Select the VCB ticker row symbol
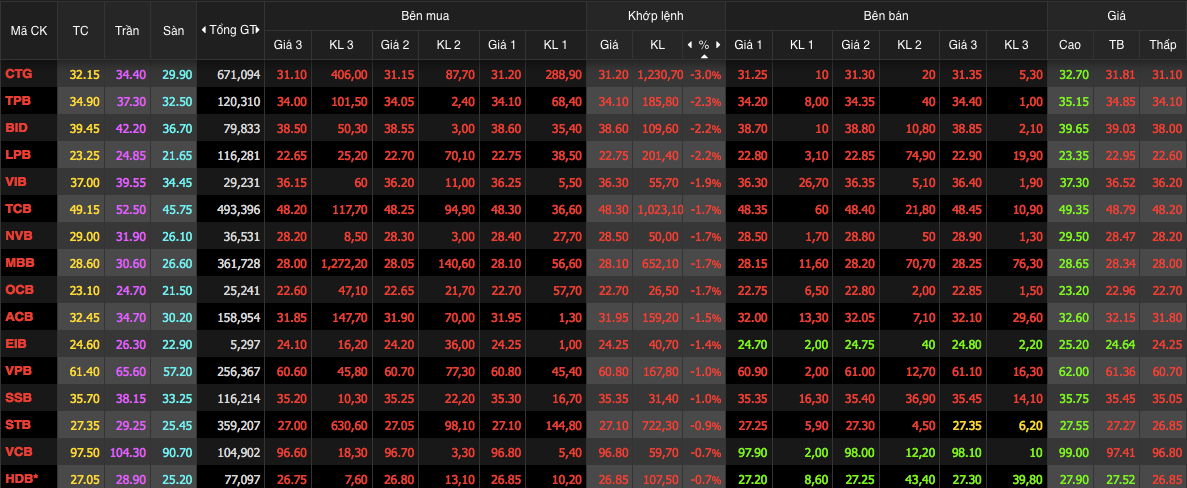This screenshot has height=488, width=1187. point(18,452)
